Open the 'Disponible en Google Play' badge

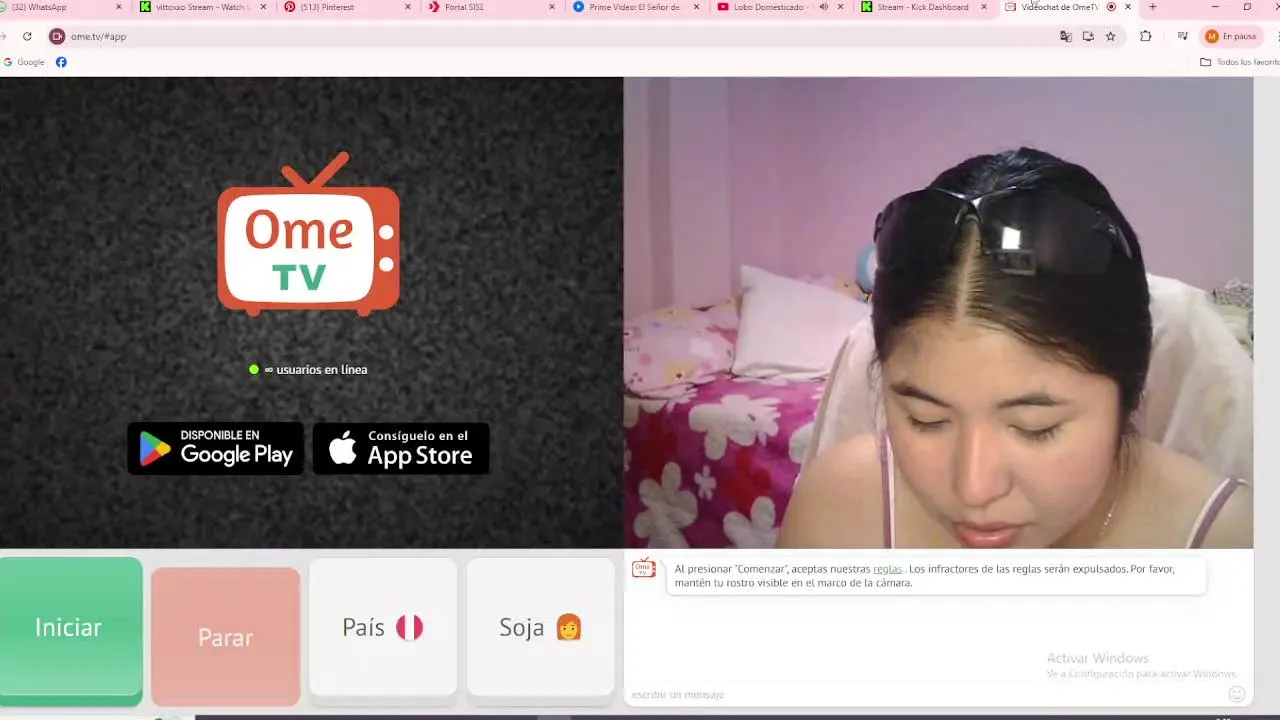pyautogui.click(x=216, y=448)
